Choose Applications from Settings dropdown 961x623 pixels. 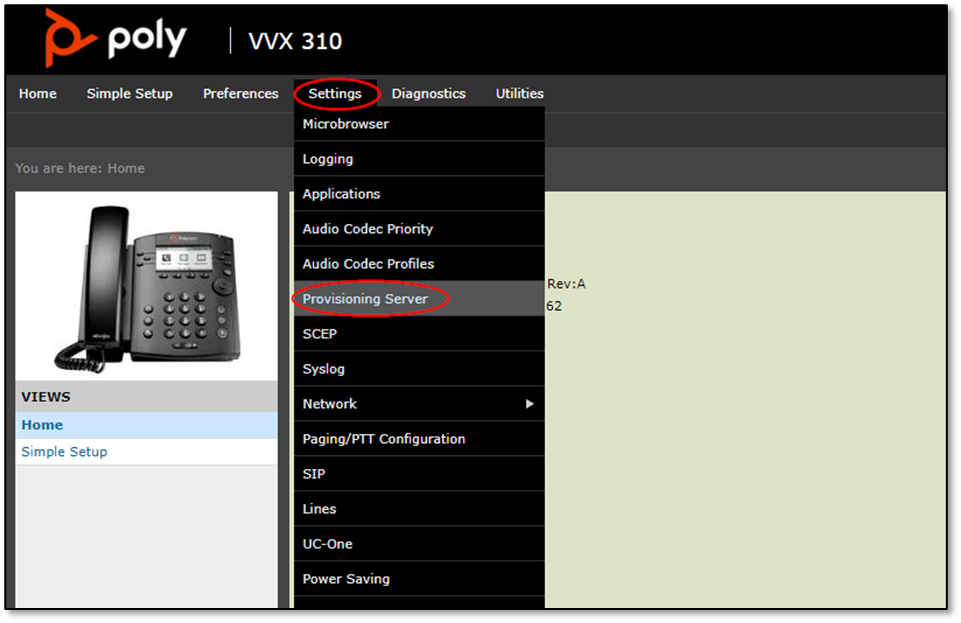pos(419,194)
